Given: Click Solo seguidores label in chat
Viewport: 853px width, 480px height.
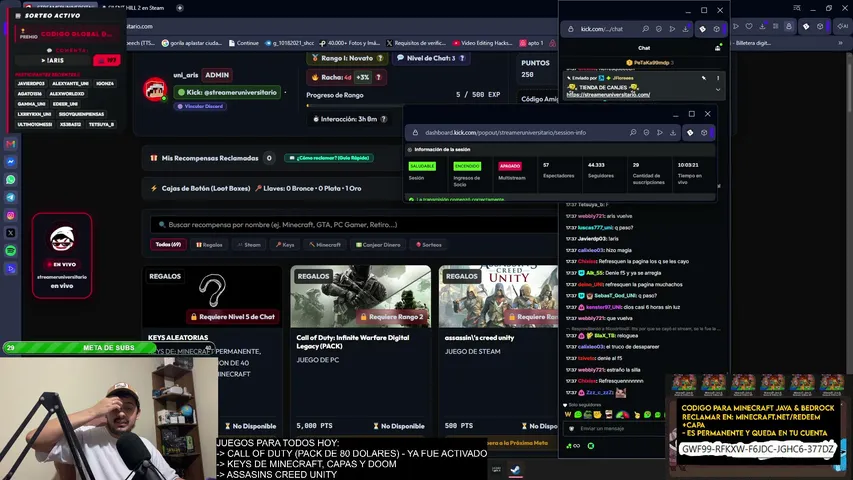Looking at the screenshot, I should (x=585, y=405).
